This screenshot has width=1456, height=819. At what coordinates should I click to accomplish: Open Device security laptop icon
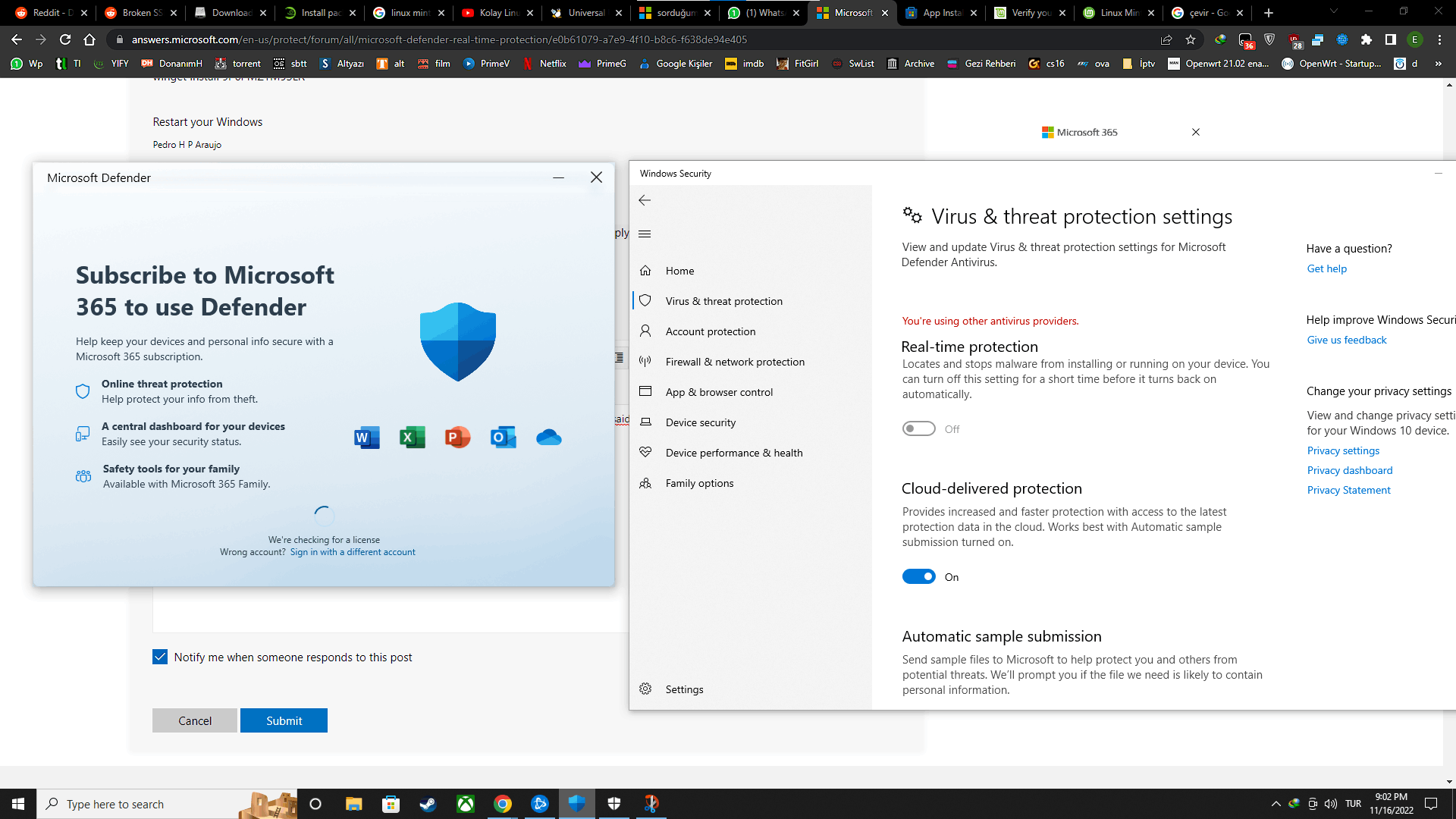tap(645, 422)
